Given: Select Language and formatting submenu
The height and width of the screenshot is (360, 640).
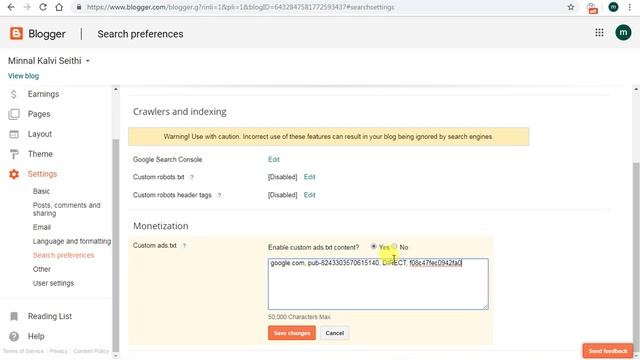Looking at the screenshot, I should 72,241.
